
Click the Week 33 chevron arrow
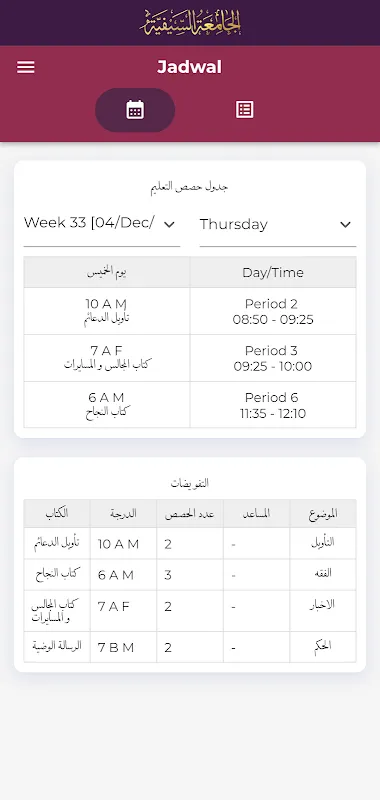coord(169,224)
